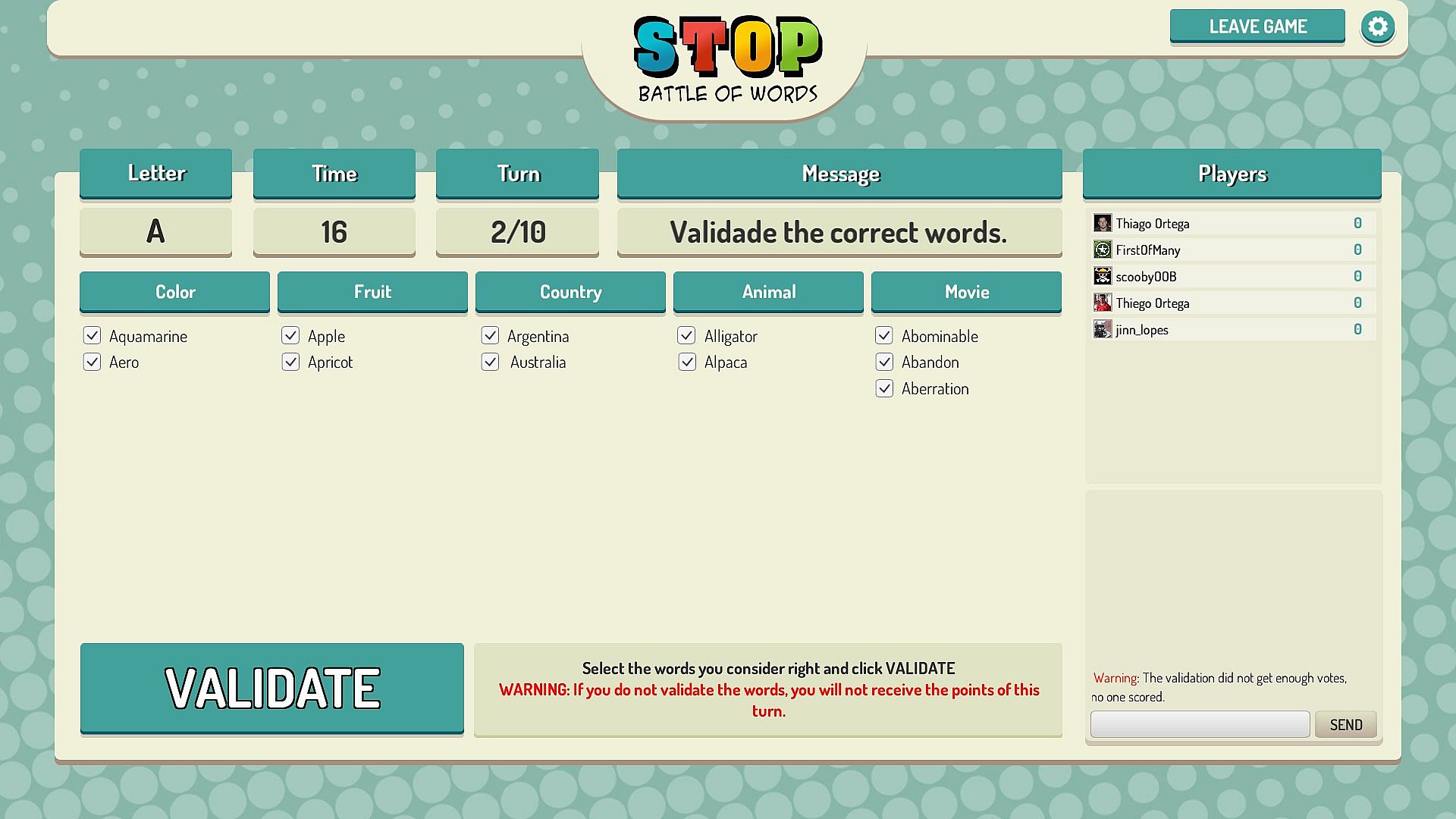Click Thiago Ortega's player avatar
Image resolution: width=1456 pixels, height=819 pixels.
[1102, 223]
